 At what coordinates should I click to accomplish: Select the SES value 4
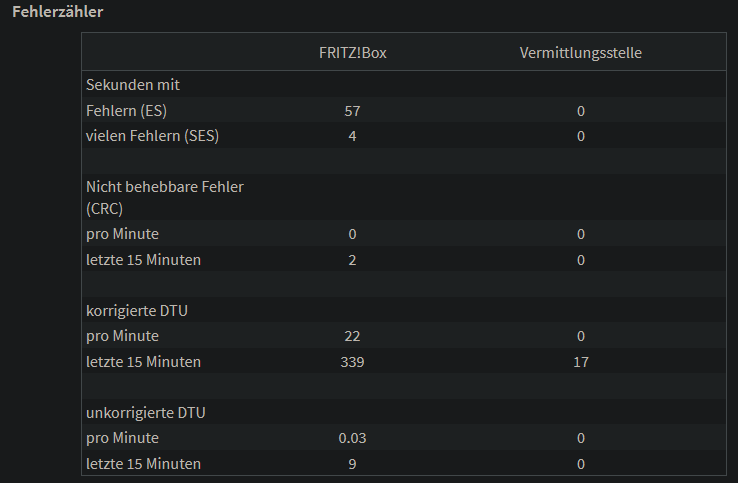coord(352,137)
